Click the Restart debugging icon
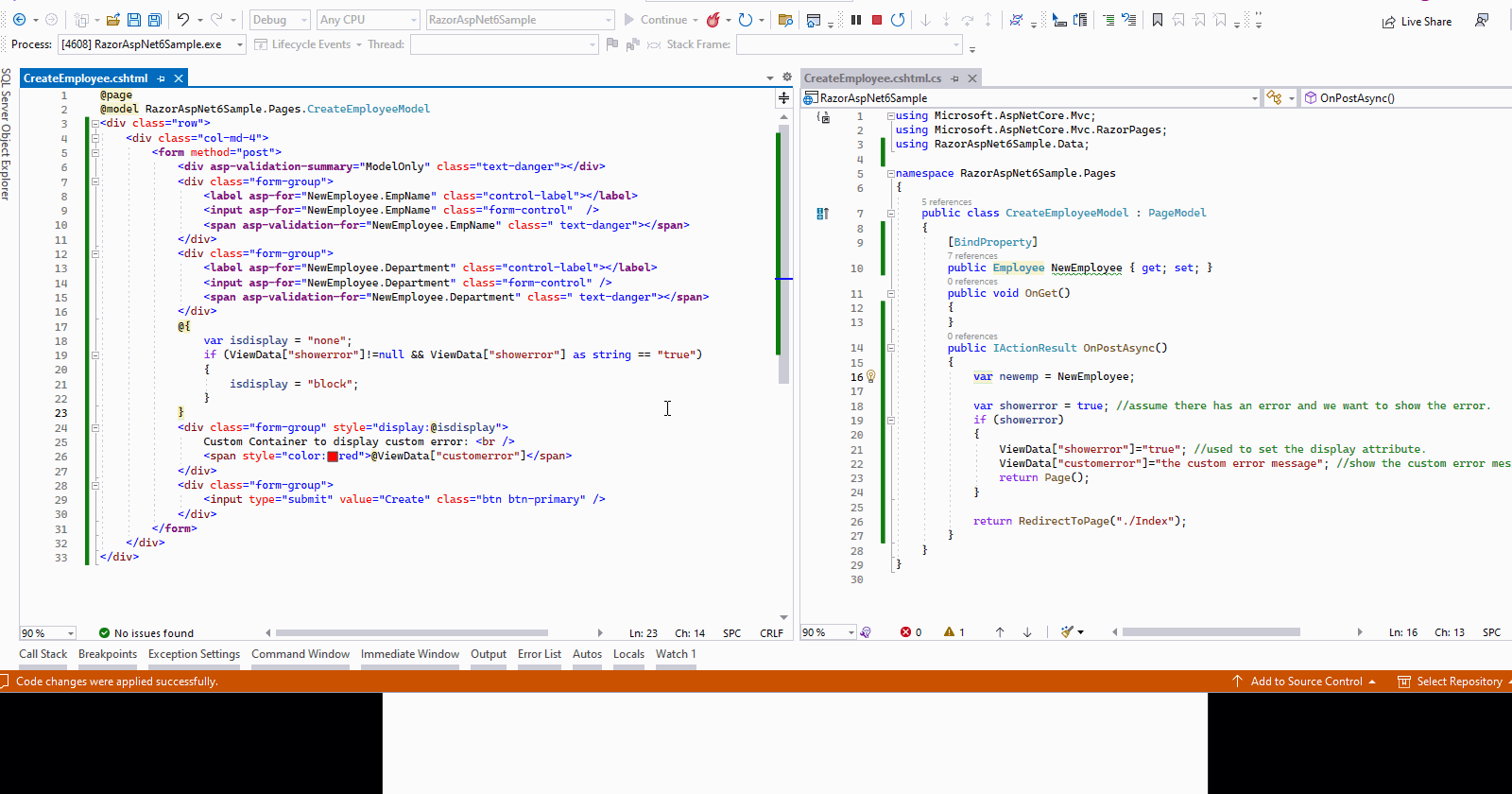1512x794 pixels. (898, 20)
